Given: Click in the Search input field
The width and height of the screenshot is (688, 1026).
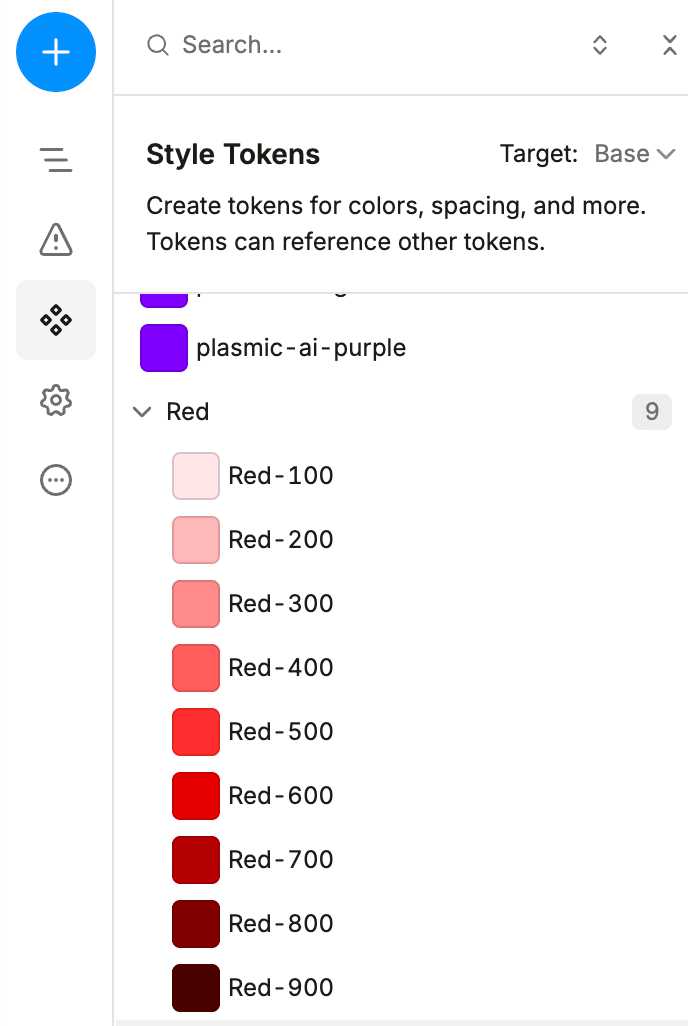Looking at the screenshot, I should (x=370, y=45).
